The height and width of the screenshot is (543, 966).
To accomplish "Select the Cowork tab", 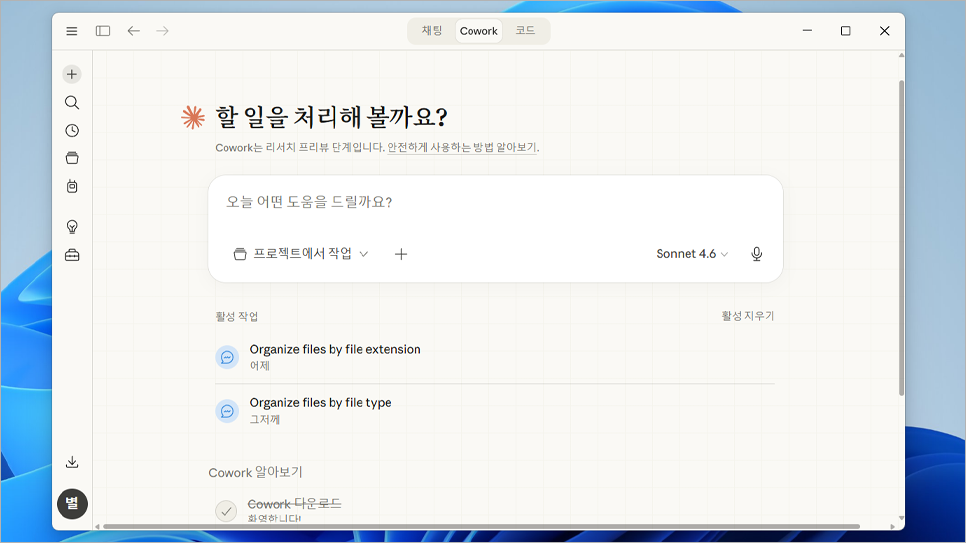I will 479,31.
